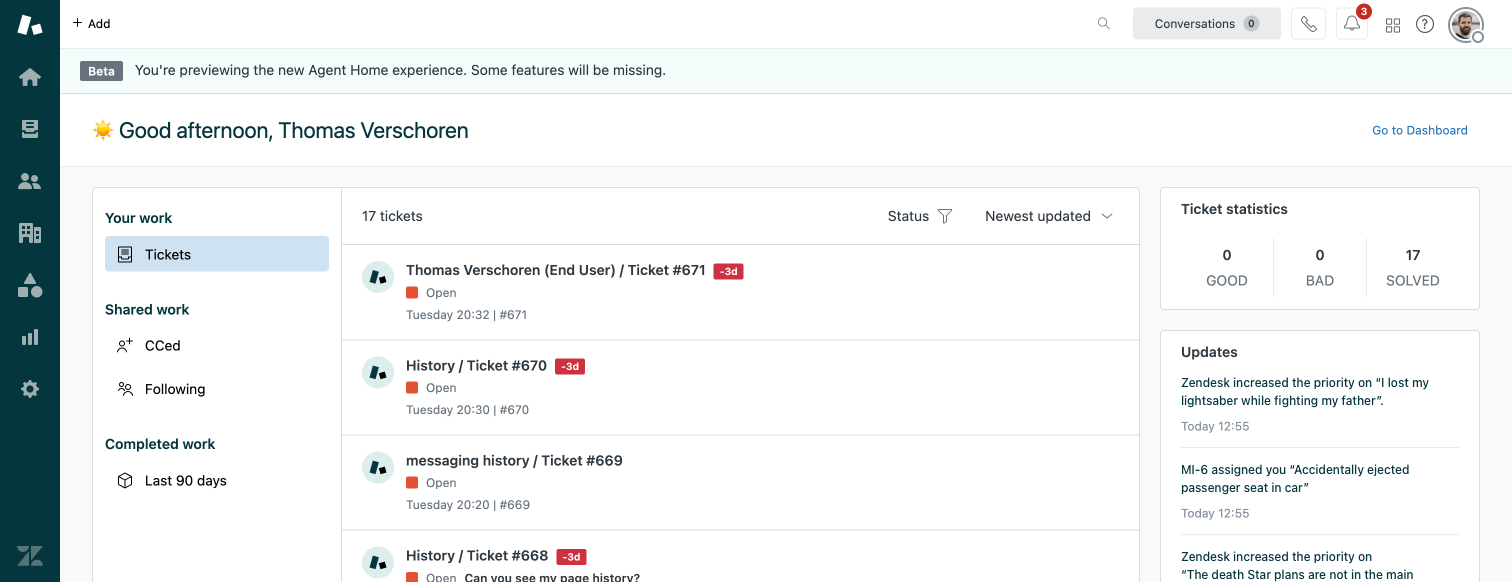Open Reporting bar chart icon
This screenshot has height=582, width=1512.
pos(30,337)
